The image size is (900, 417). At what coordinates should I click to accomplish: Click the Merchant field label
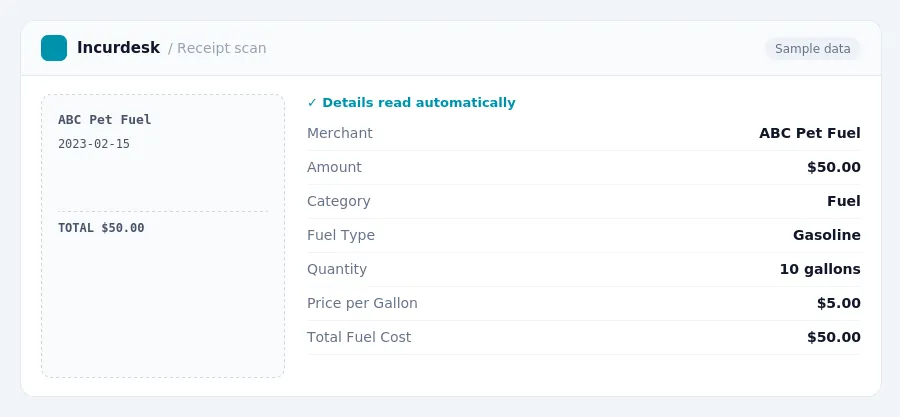click(x=340, y=133)
